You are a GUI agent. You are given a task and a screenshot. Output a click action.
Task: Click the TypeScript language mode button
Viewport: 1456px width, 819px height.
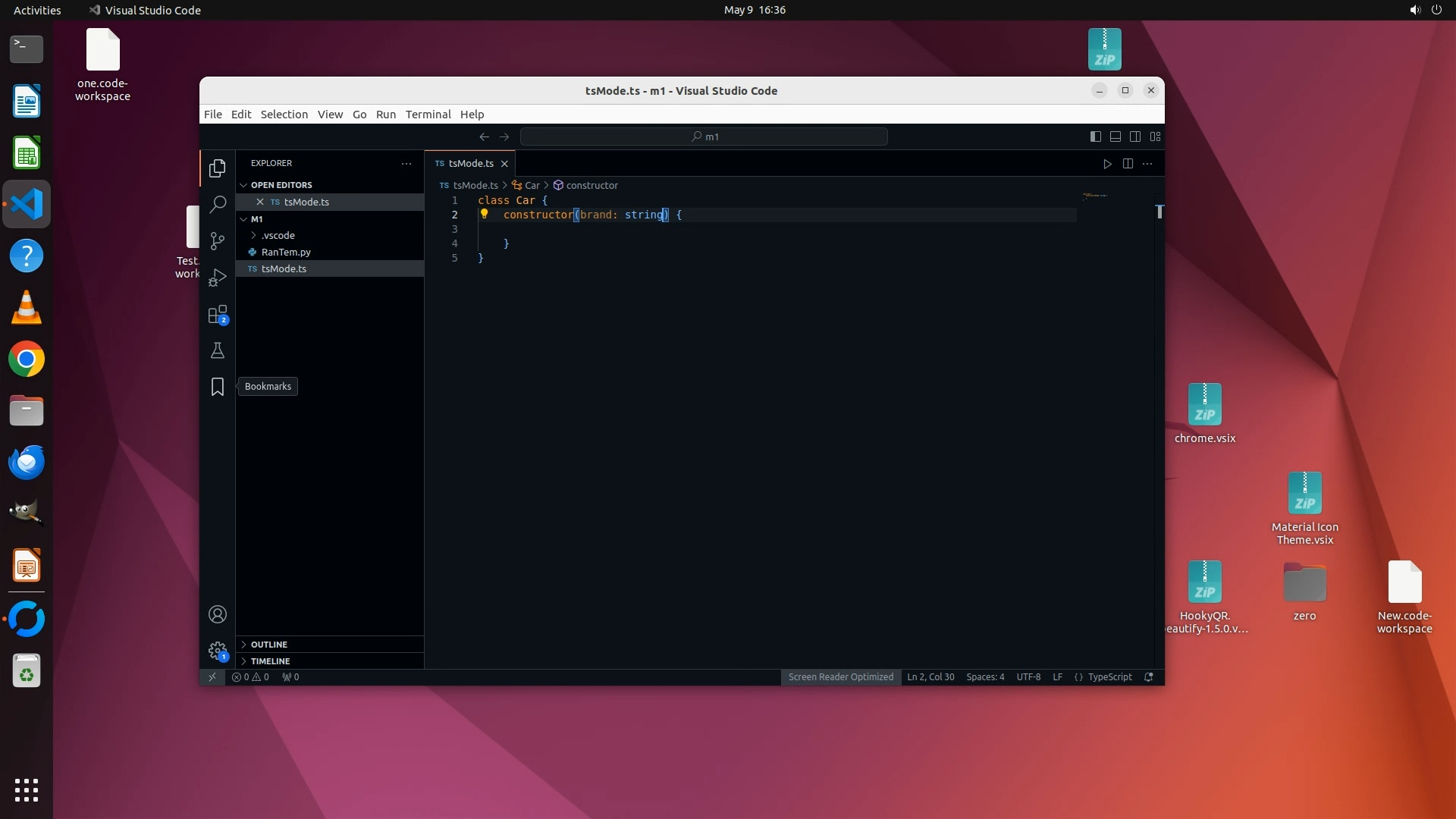pyautogui.click(x=1109, y=677)
